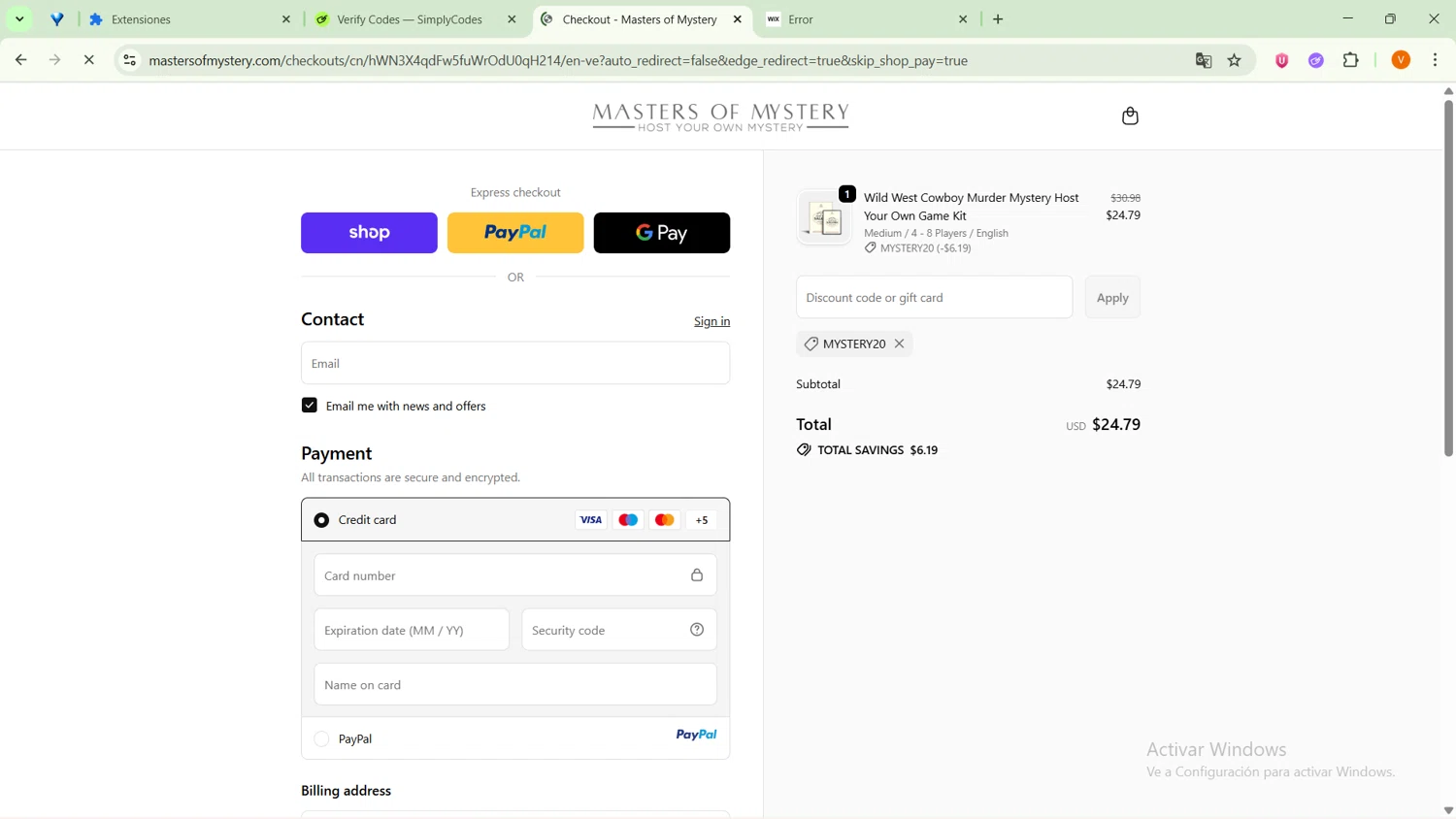Open the Chrome profile avatar V
This screenshot has width=1456, height=819.
click(x=1401, y=60)
